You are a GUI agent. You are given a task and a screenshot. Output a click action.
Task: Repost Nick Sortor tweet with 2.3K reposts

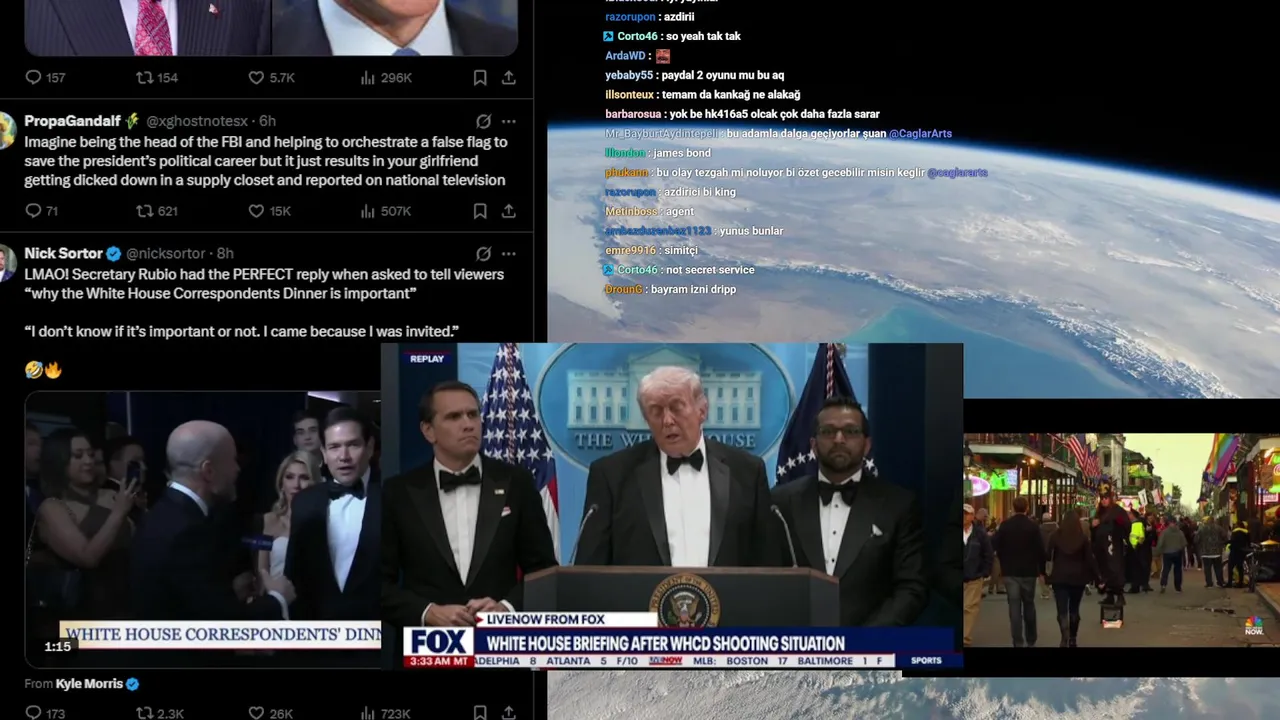click(160, 713)
